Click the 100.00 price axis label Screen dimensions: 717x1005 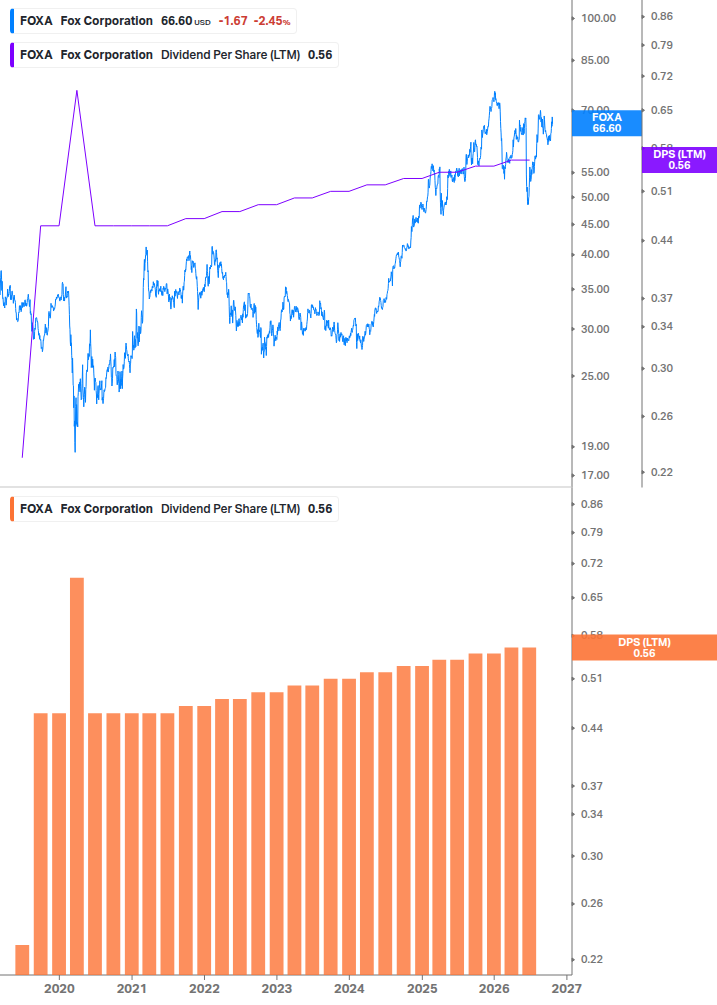[x=598, y=19]
